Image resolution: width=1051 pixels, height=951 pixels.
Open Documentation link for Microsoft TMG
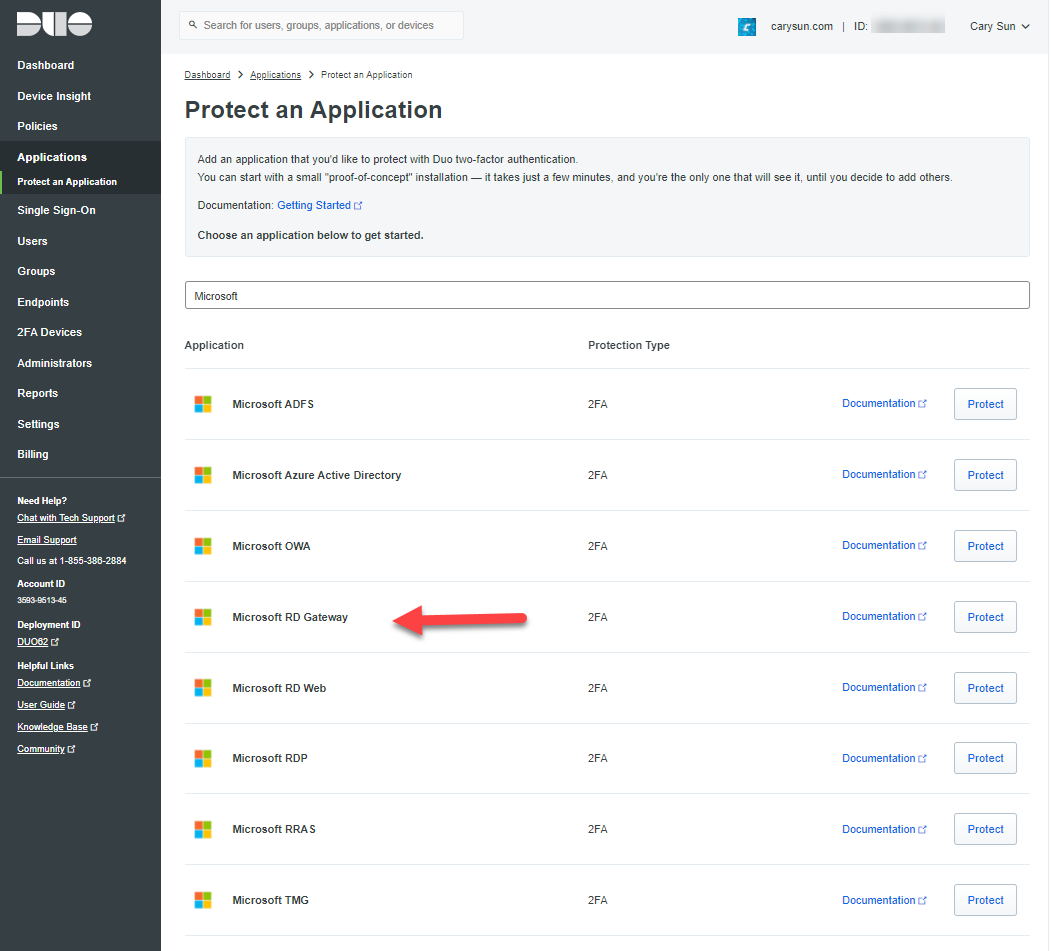click(x=885, y=900)
